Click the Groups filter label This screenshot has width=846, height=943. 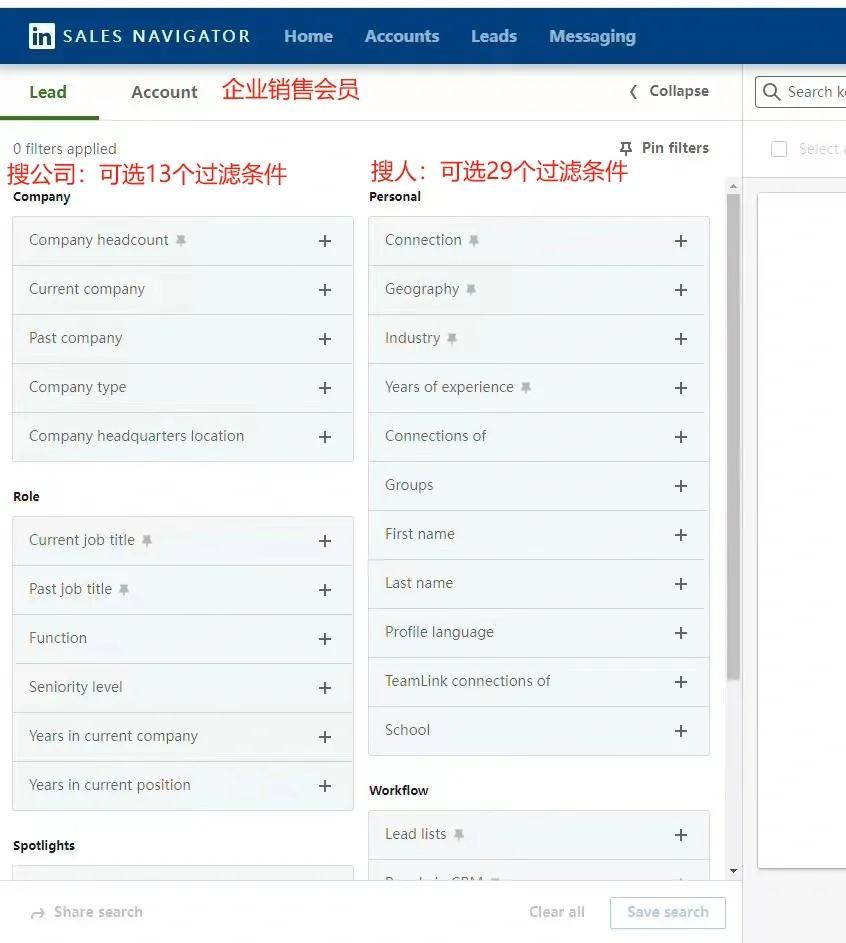click(x=409, y=485)
